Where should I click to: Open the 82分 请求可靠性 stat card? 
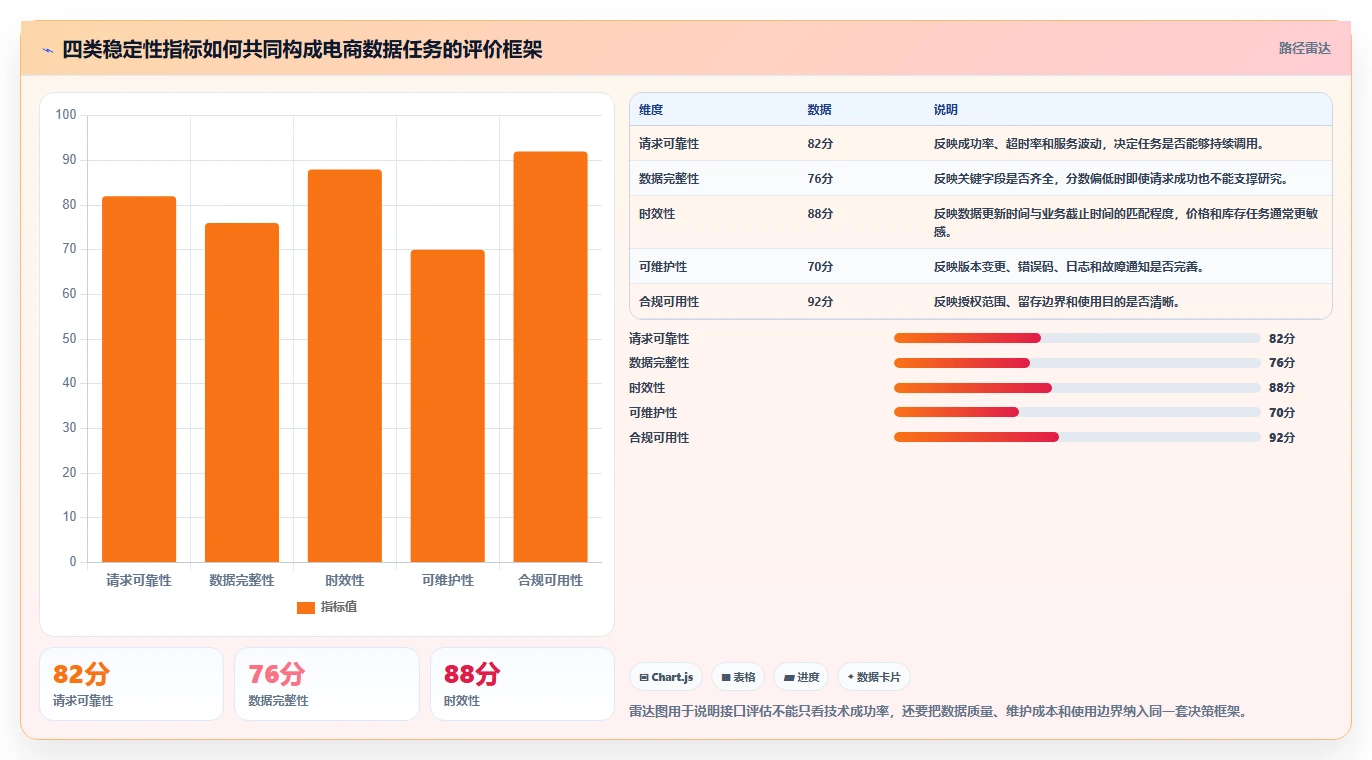pyautogui.click(x=131, y=684)
